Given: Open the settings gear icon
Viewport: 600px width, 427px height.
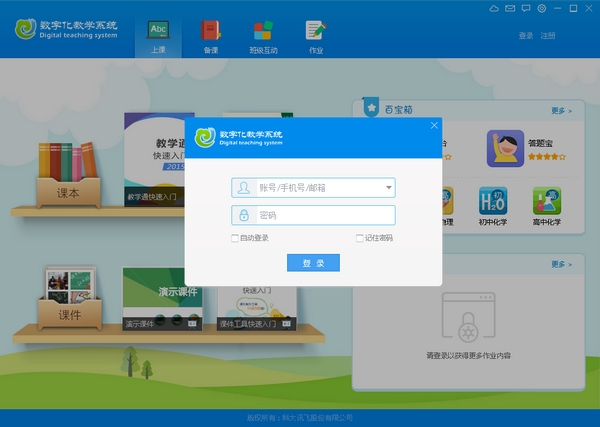Looking at the screenshot, I should pyautogui.click(x=542, y=8).
